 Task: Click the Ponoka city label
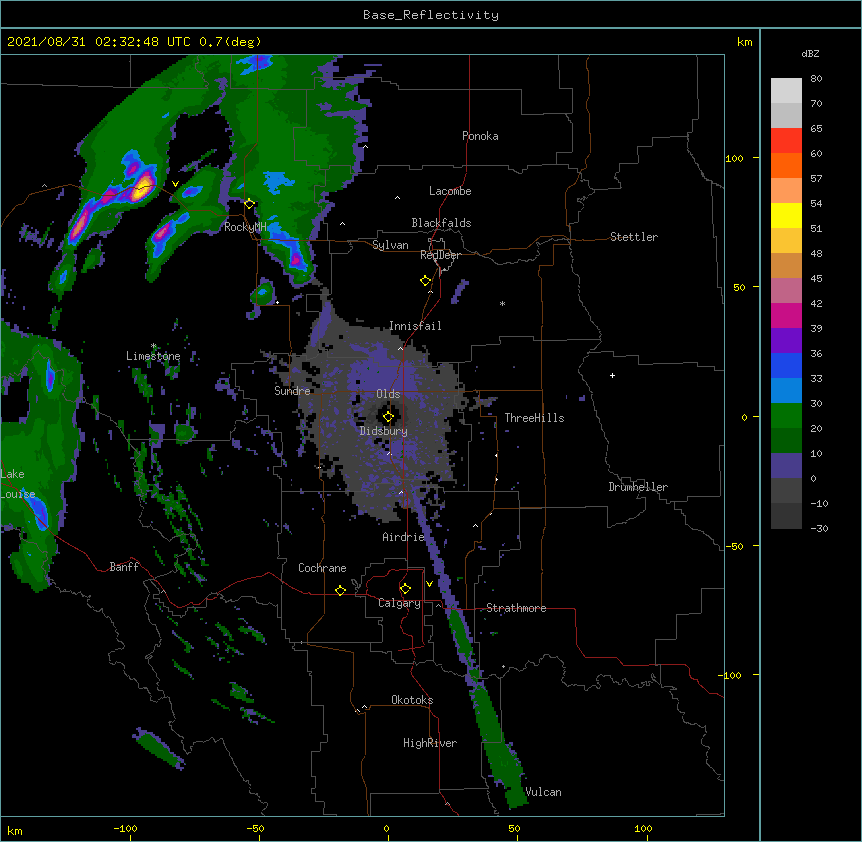480,136
